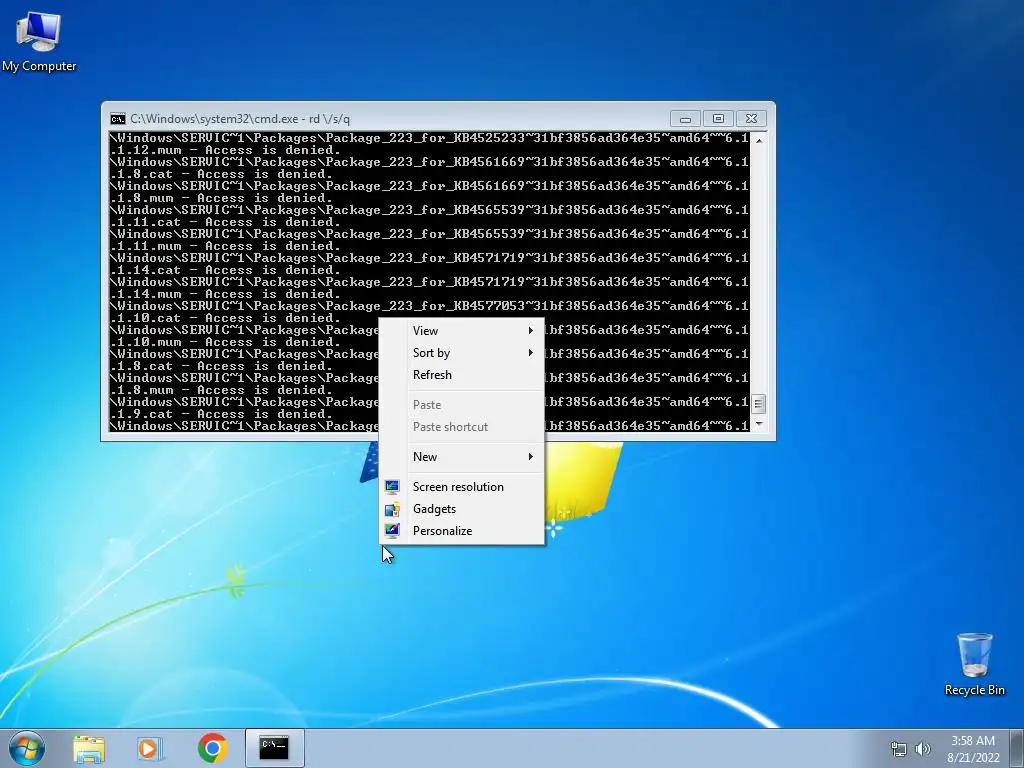The width and height of the screenshot is (1024, 768).
Task: Click cmd scrollbar down arrow
Action: tap(758, 424)
